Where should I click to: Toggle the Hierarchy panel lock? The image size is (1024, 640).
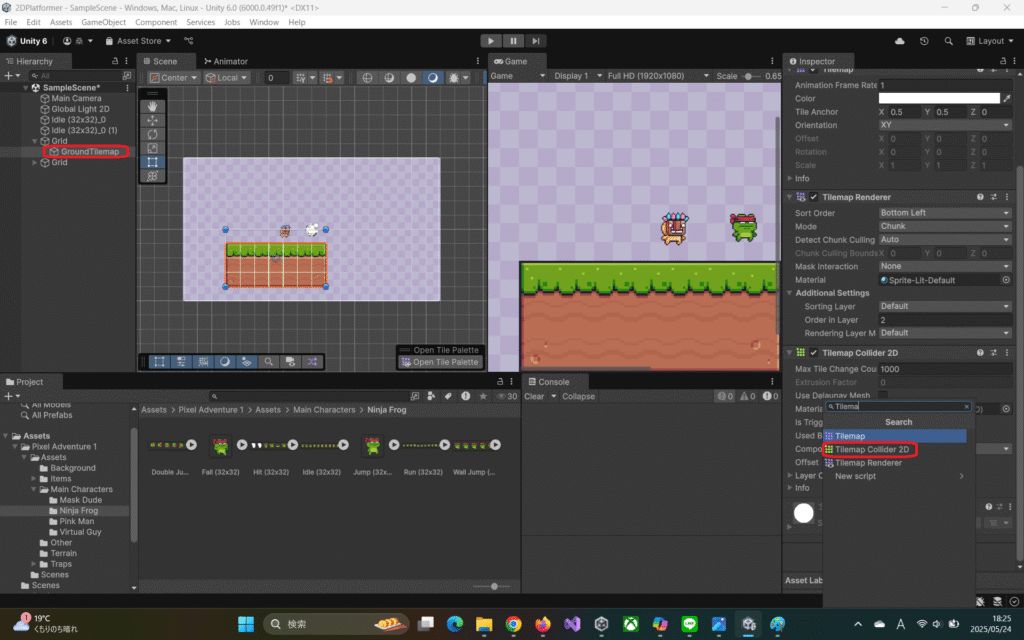[115, 61]
